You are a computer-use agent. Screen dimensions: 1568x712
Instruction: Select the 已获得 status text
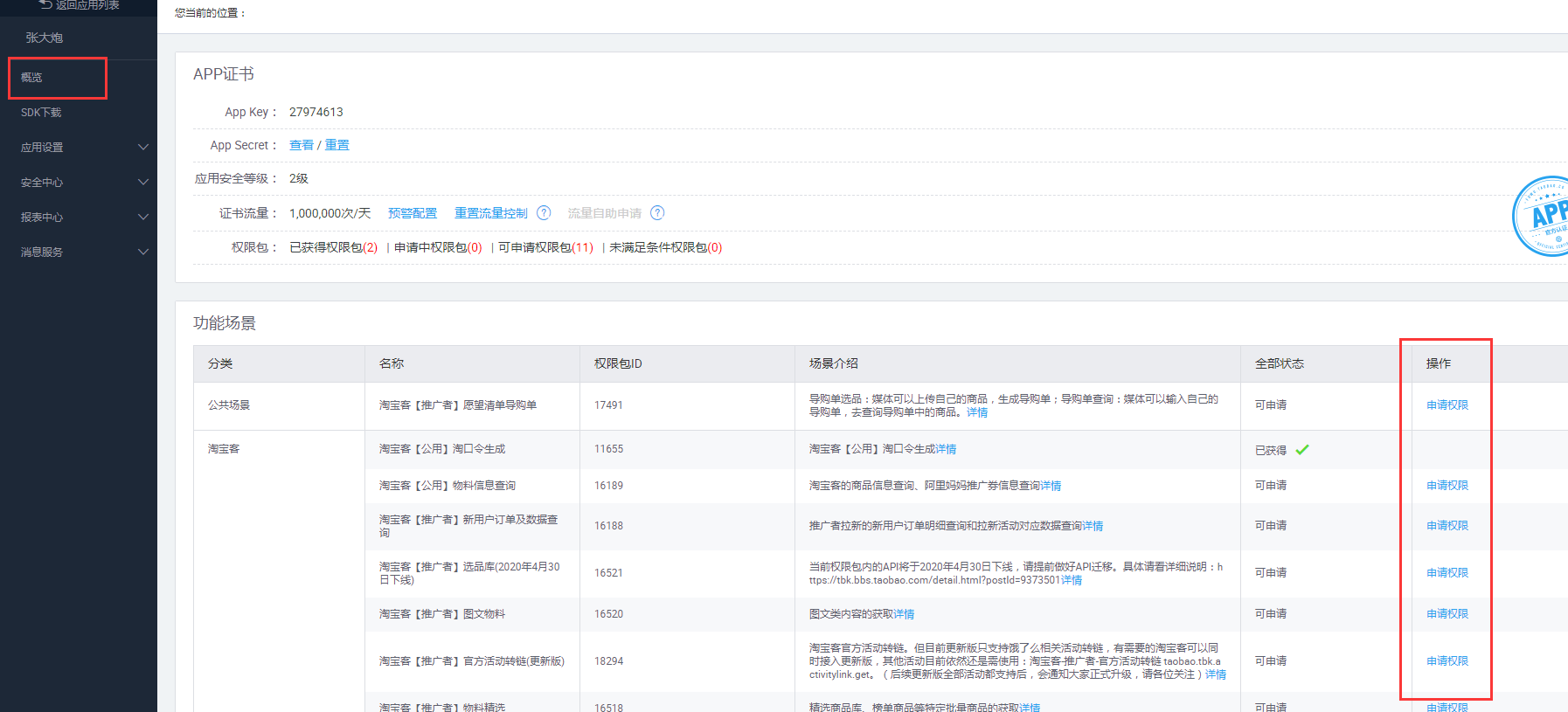pos(1271,451)
